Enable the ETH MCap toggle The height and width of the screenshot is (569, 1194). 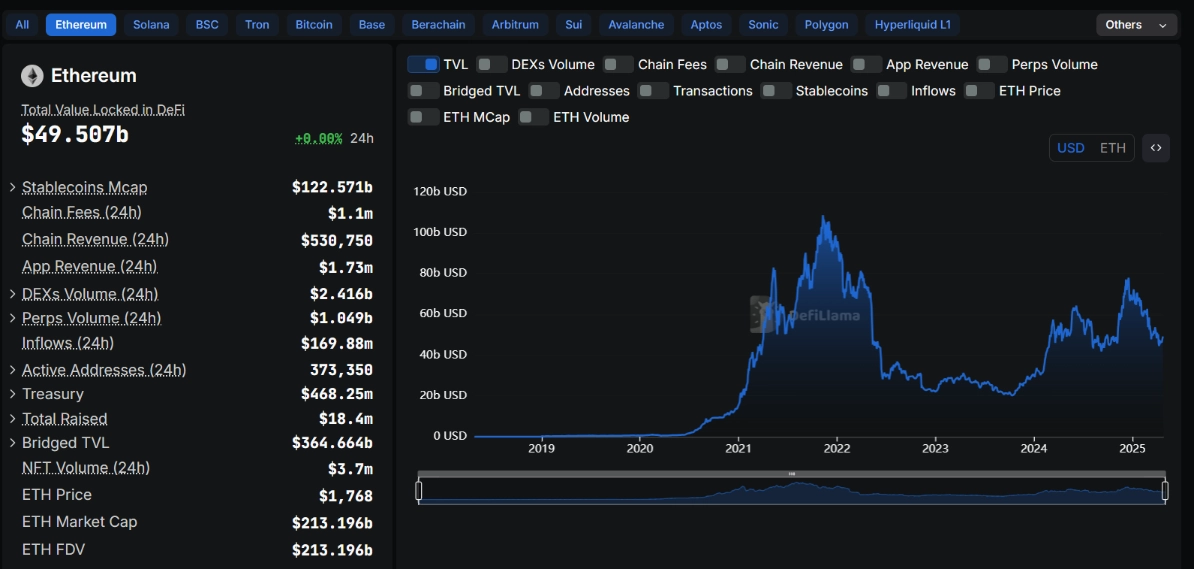(423, 117)
